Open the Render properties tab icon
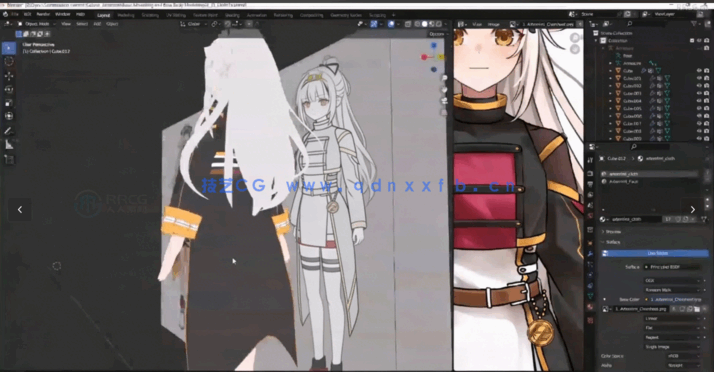The height and width of the screenshot is (372, 714). click(x=590, y=173)
